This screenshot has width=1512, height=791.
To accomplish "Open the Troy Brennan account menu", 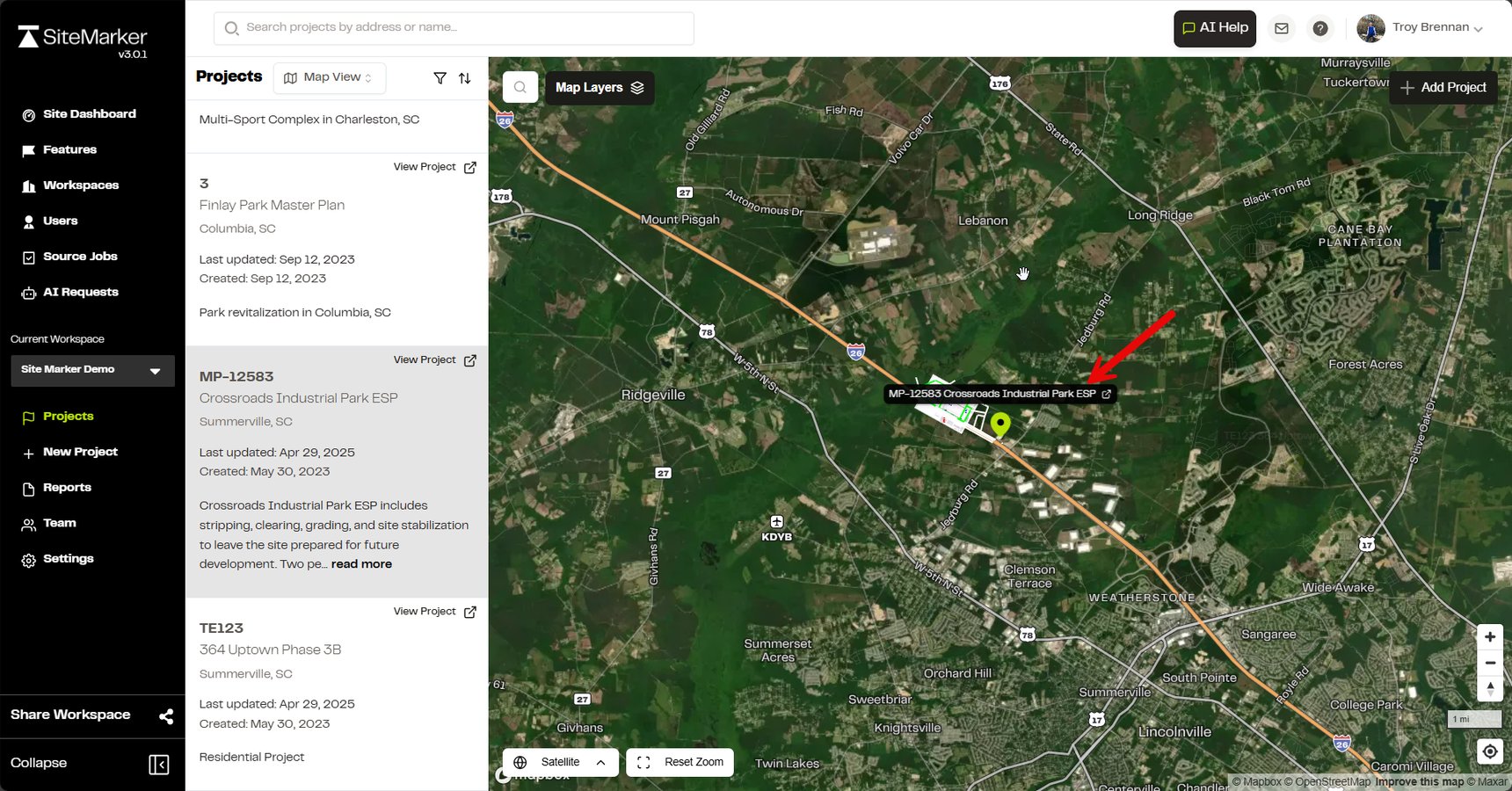I will tap(1424, 27).
